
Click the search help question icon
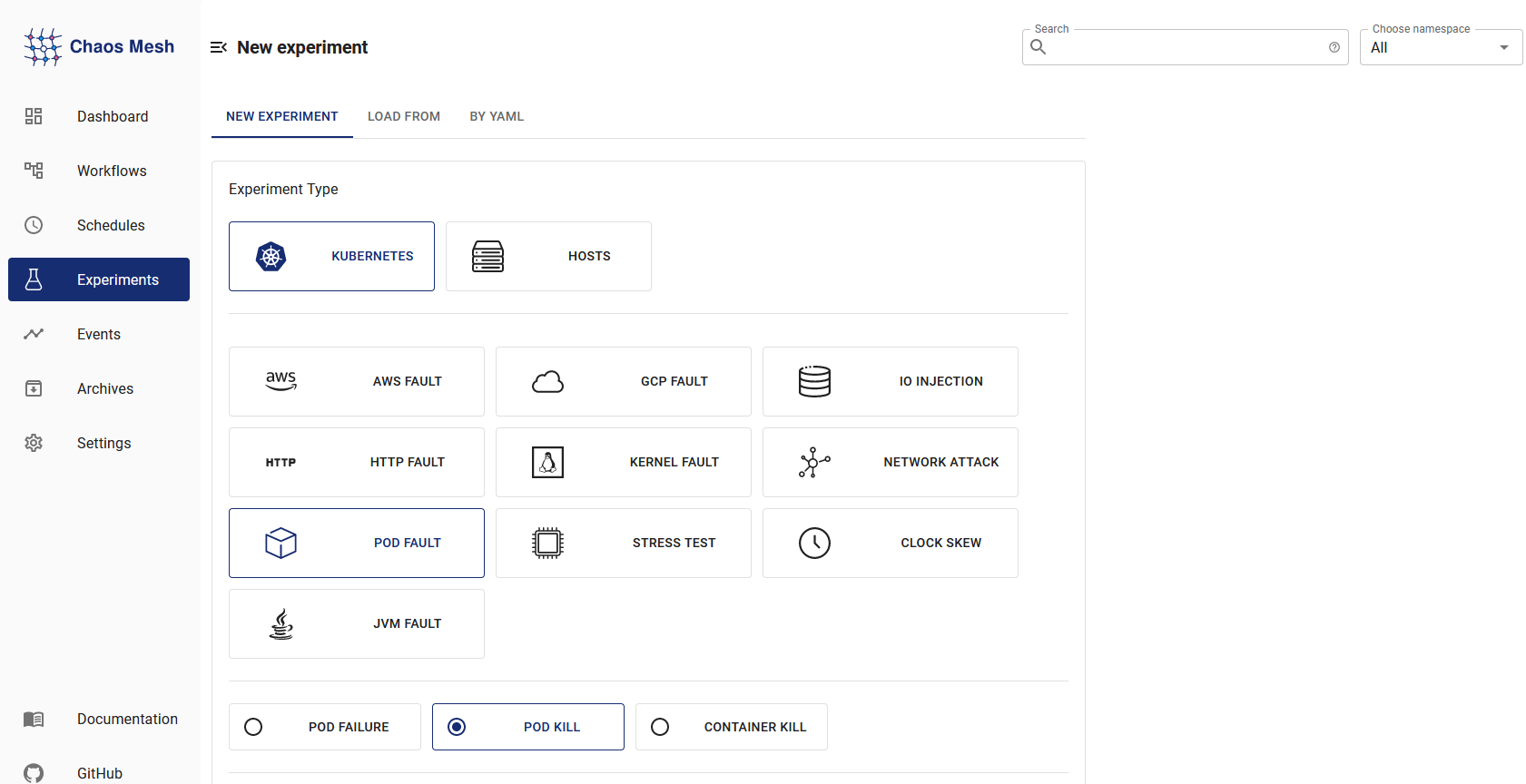pos(1334,47)
